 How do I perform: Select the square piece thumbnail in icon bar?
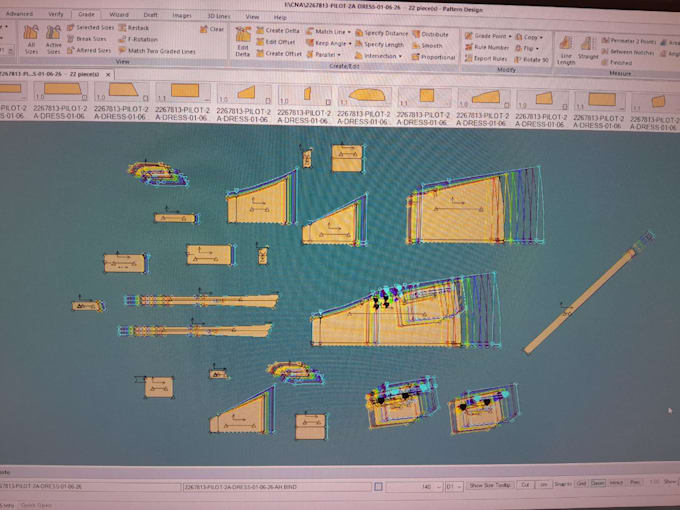coord(426,96)
